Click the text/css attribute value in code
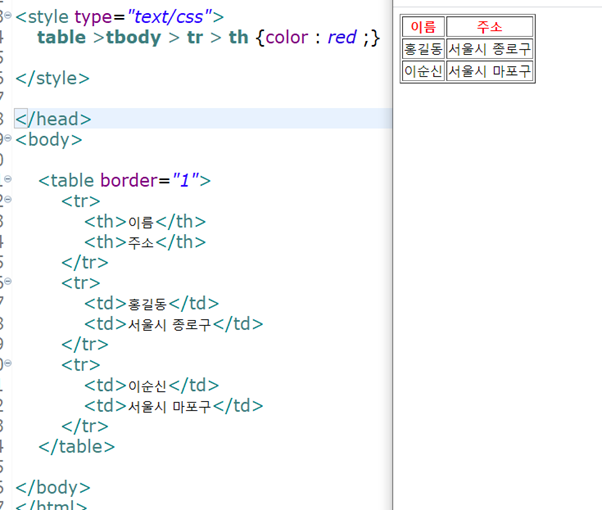602x510 pixels. click(170, 17)
